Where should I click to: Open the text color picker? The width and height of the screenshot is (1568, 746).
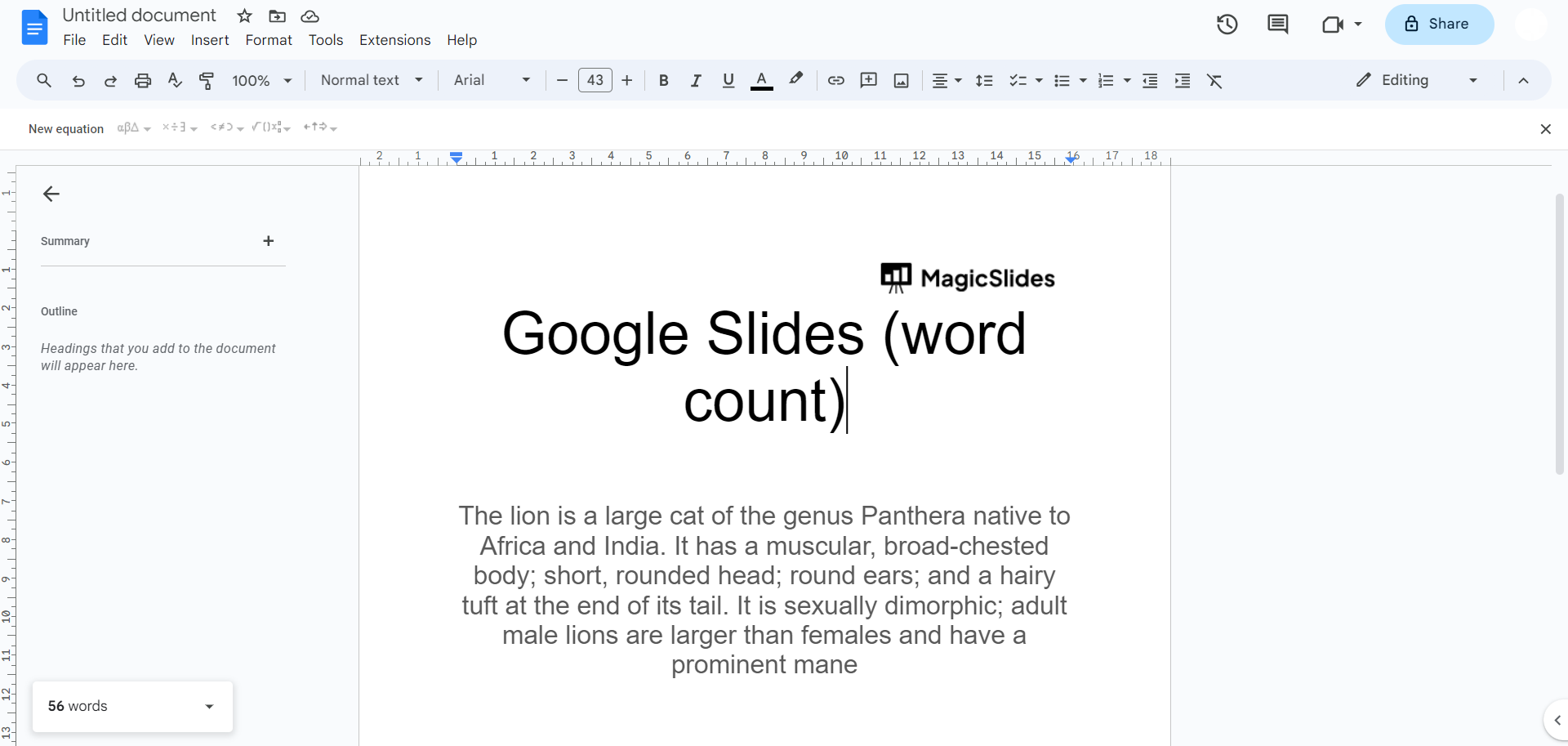[761, 80]
